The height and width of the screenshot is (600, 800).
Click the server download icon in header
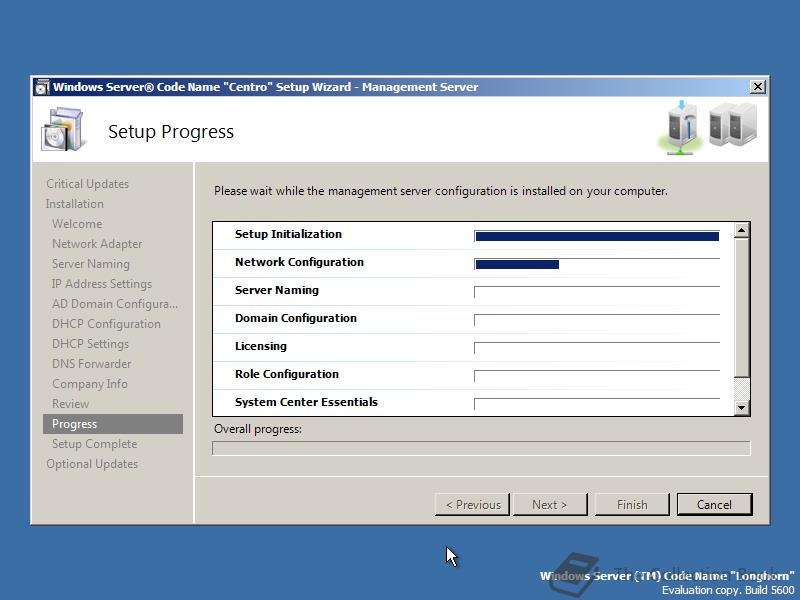click(682, 128)
